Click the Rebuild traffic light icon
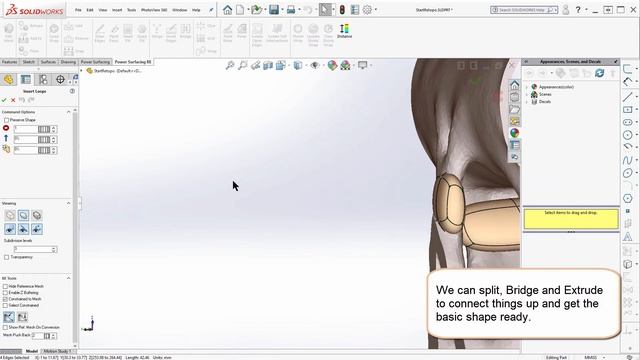Screen dimensions: 640x360 point(342,10)
